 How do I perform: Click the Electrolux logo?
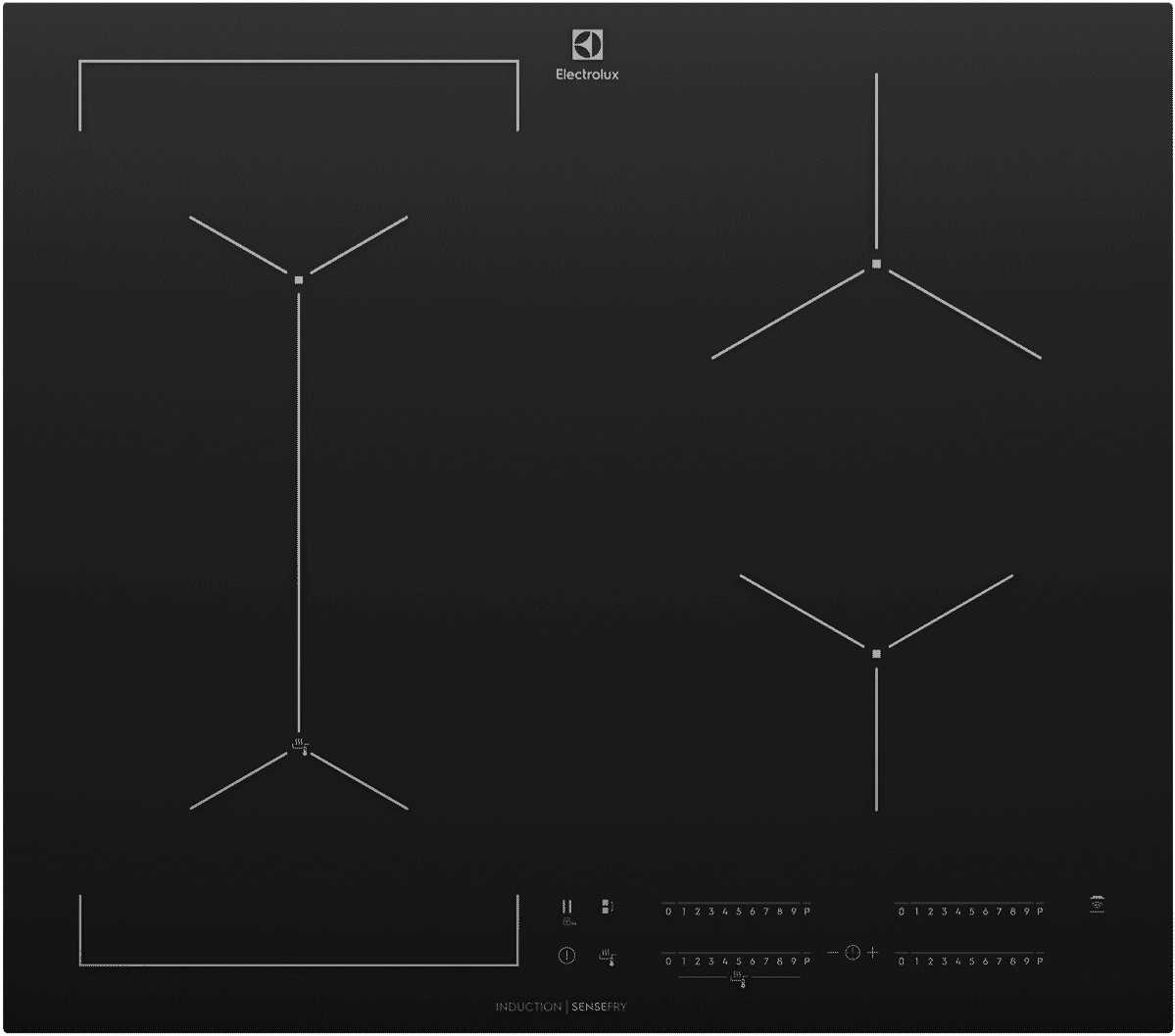pyautogui.click(x=588, y=54)
